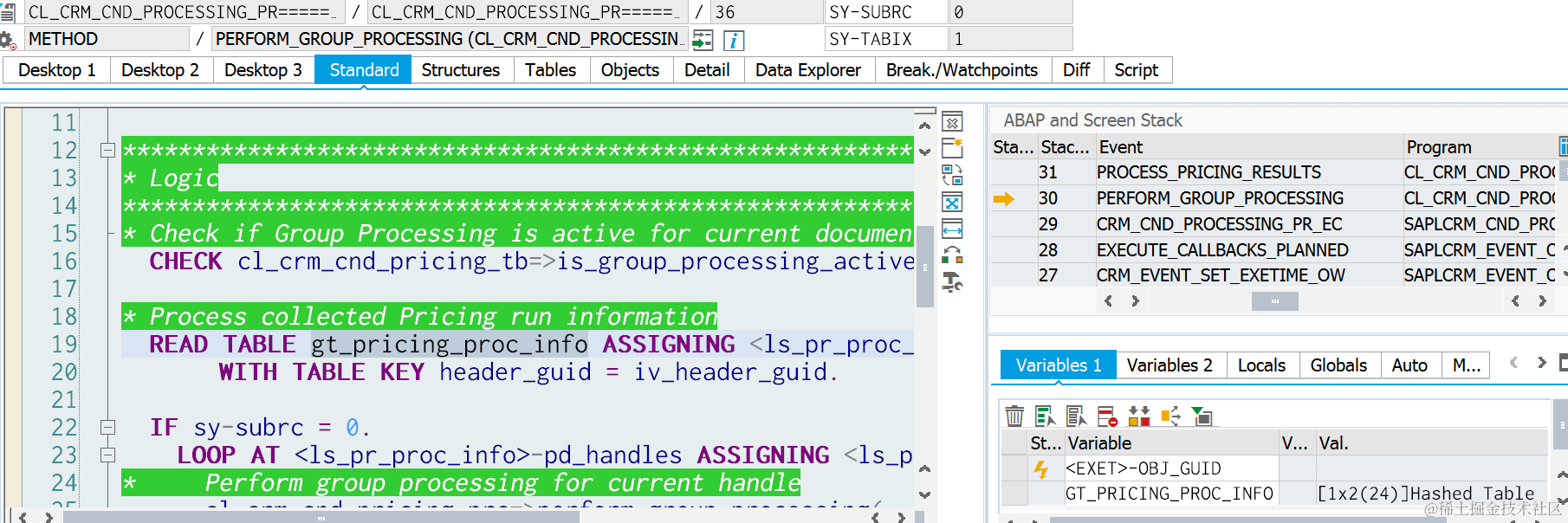Open tool services icon with hammer and wrench
The image size is (1568, 523).
(x=952, y=282)
